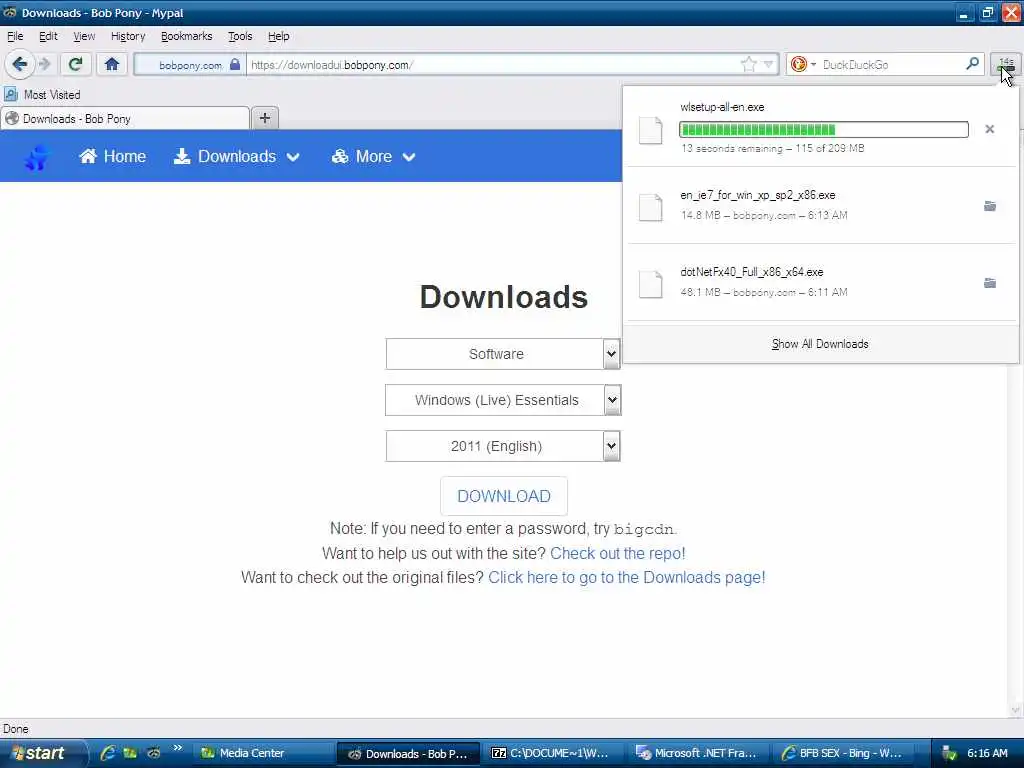Open a new tab with the plus button
Screen dimensions: 1024x768
click(264, 118)
